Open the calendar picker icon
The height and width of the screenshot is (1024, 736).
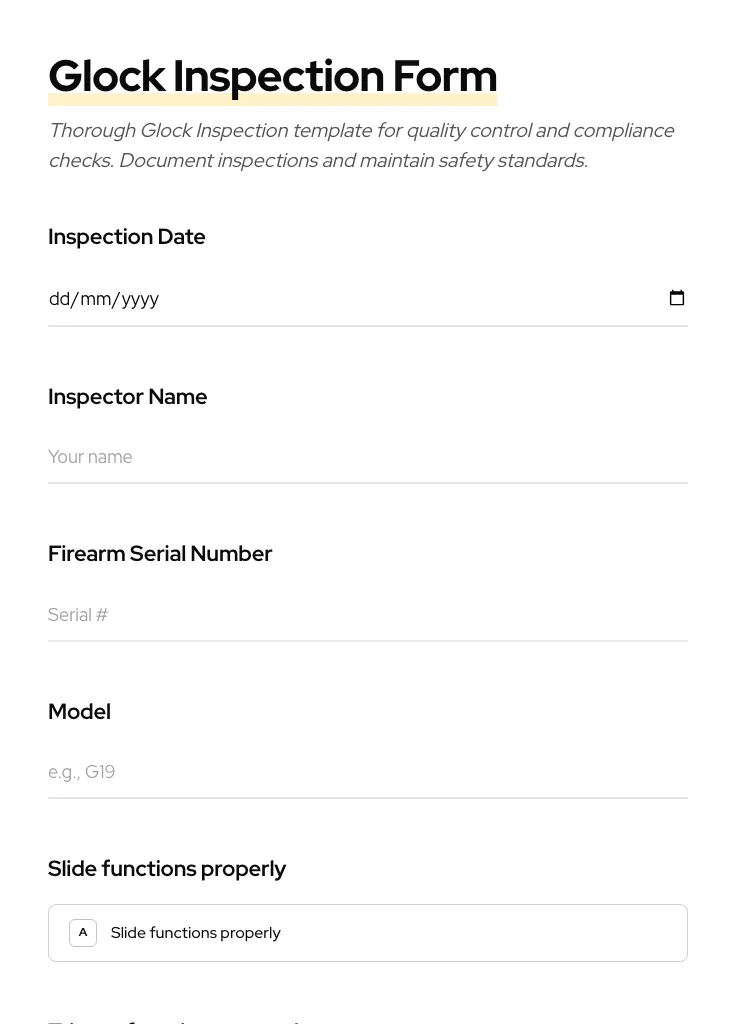(677, 298)
